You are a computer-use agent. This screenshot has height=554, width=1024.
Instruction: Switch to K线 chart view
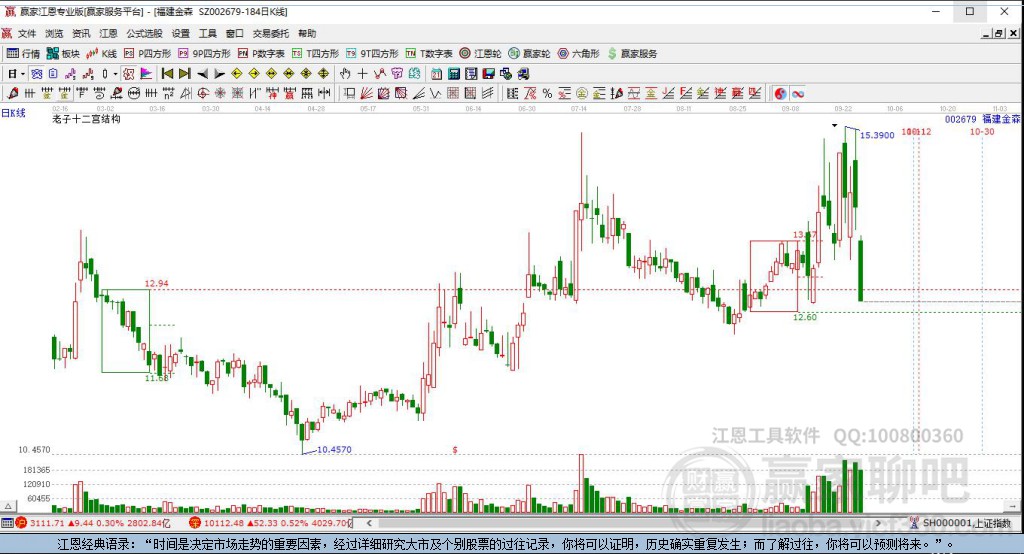101,54
